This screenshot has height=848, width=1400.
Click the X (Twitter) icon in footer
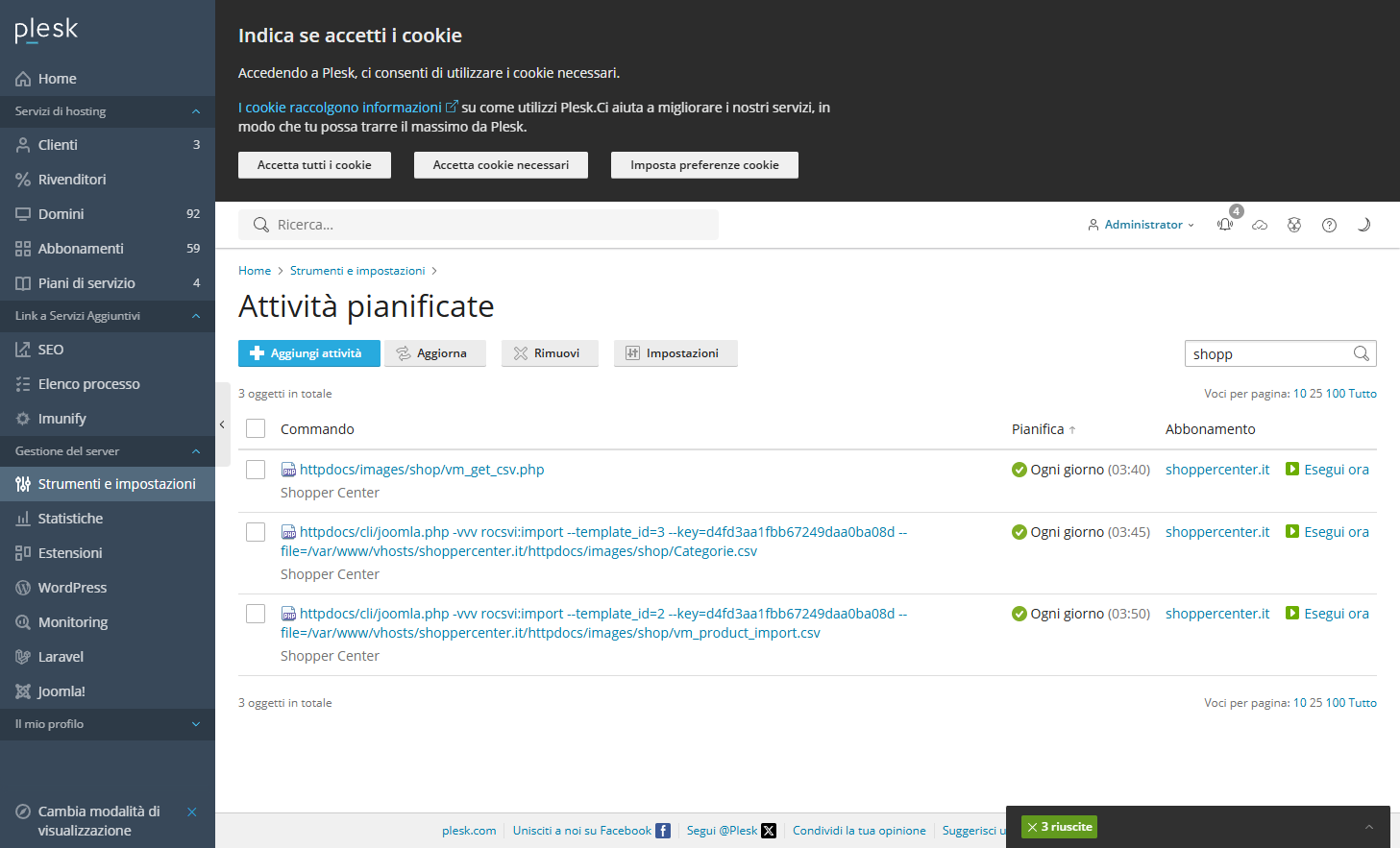(x=769, y=831)
